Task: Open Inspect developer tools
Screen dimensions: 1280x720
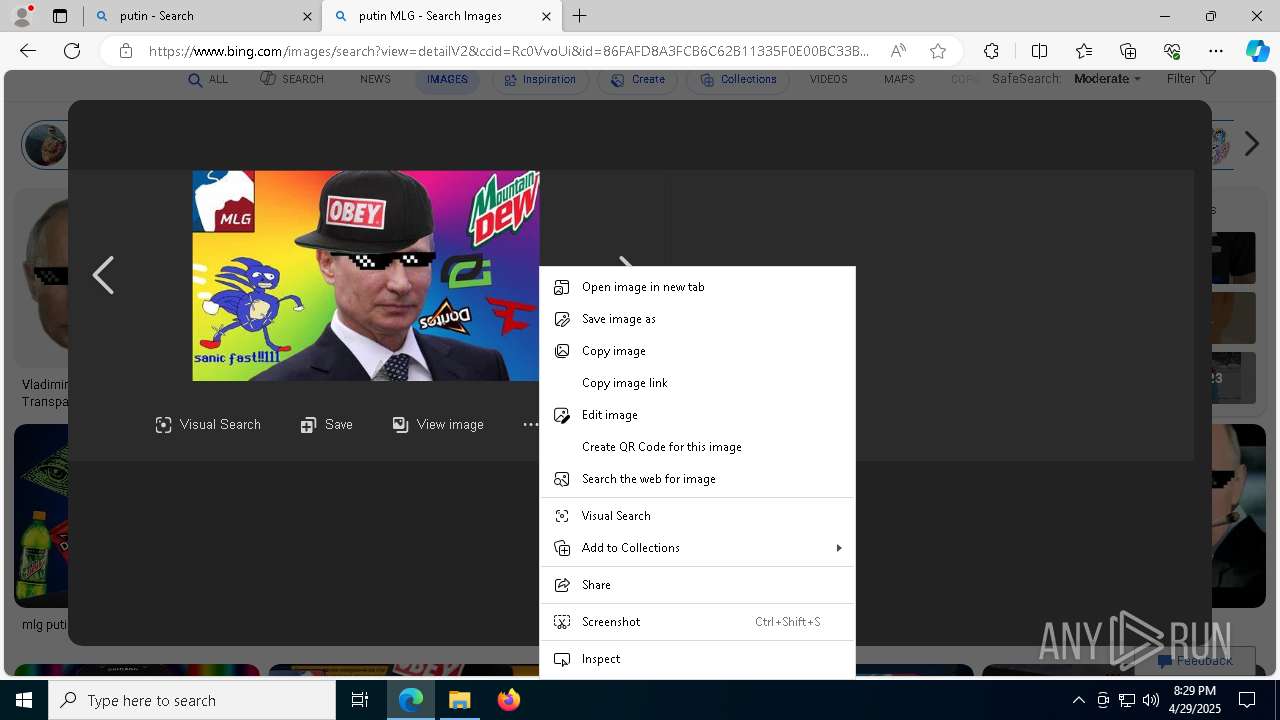Action: (697, 659)
